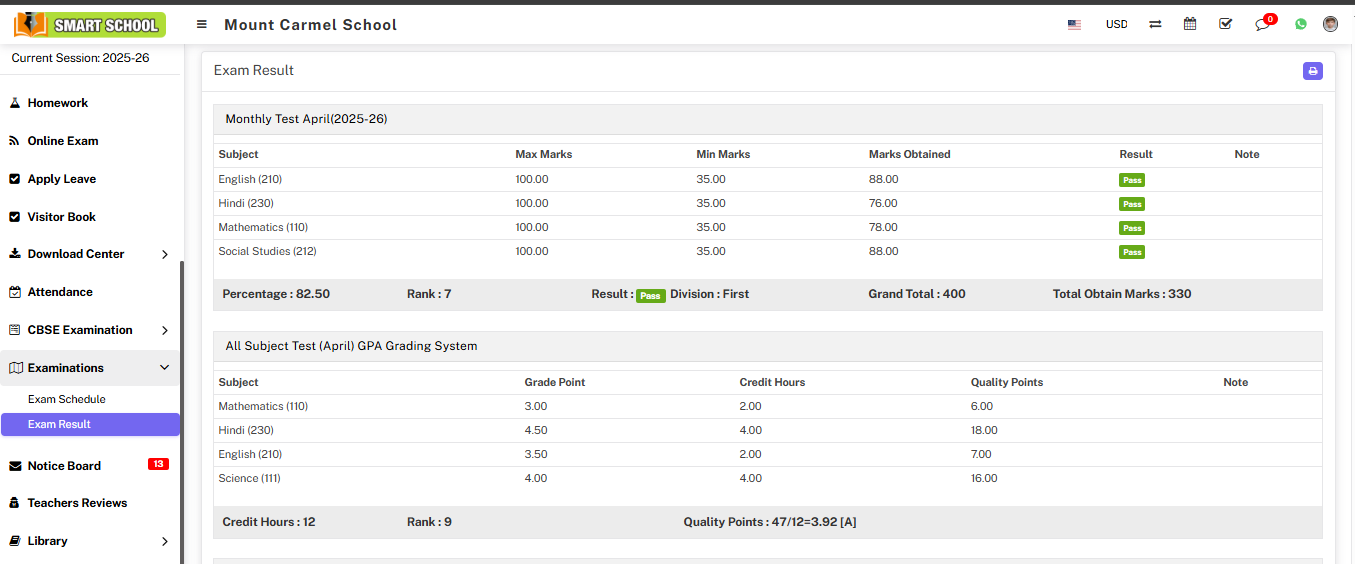Toggle sidebar with the hamburger menu icon
Viewport: 1355px width, 564px height.
tap(202, 24)
